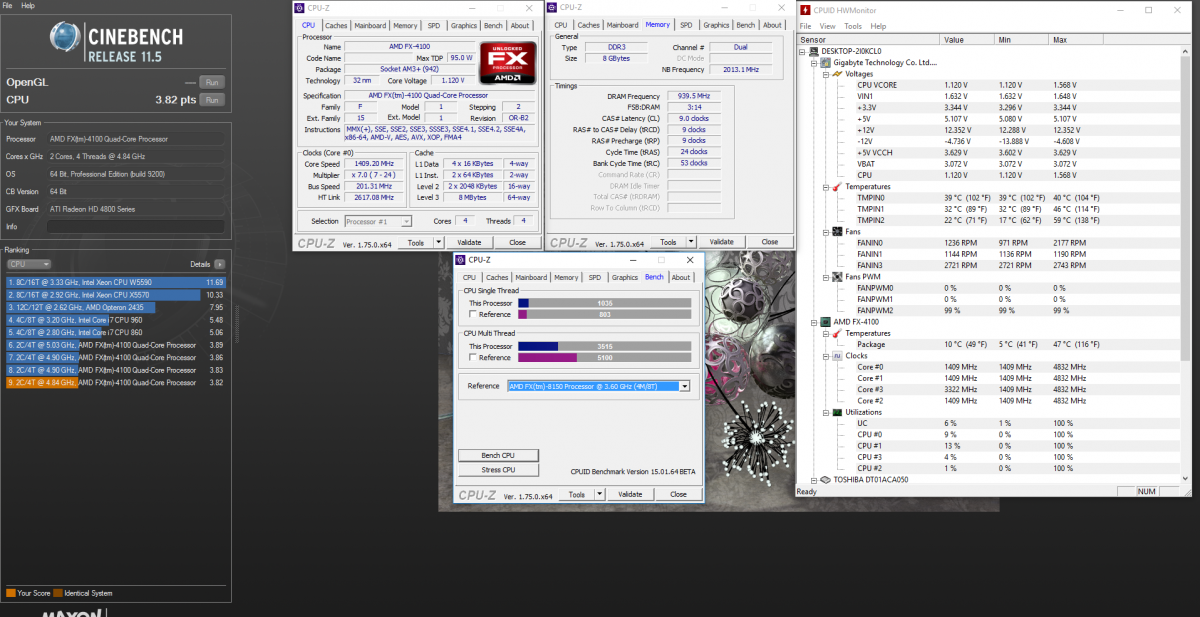Select the AMD Opteron 2435 ranking row
1200x617 pixels.
click(116, 307)
